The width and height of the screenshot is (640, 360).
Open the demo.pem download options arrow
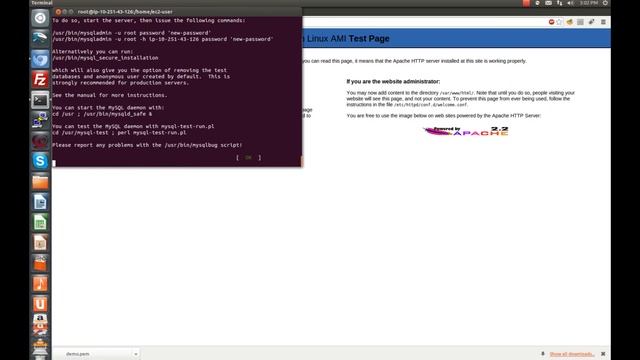pos(136,354)
